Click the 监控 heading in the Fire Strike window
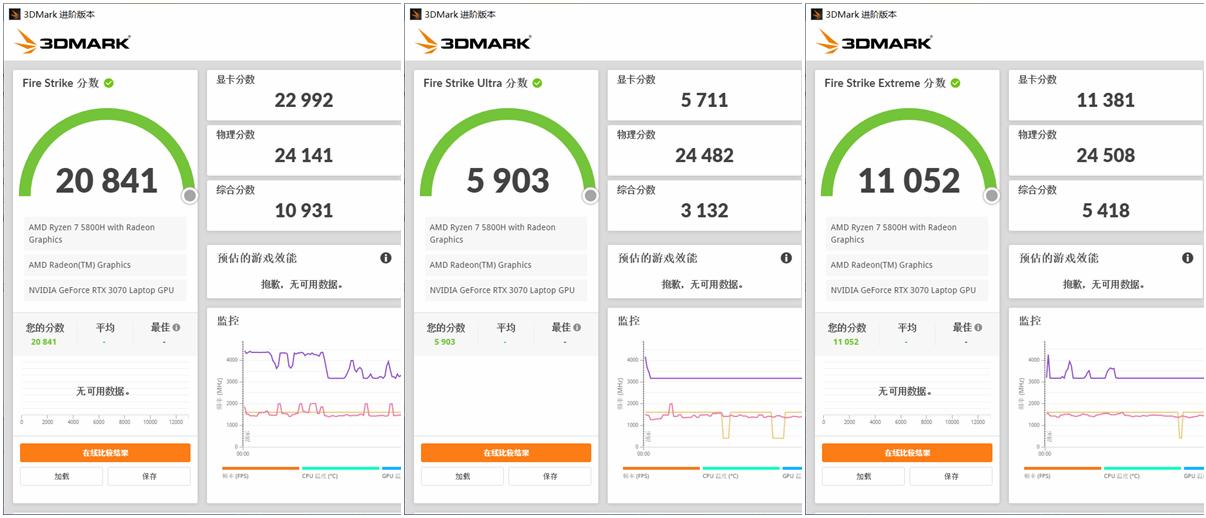1206x518 pixels. coord(228,321)
